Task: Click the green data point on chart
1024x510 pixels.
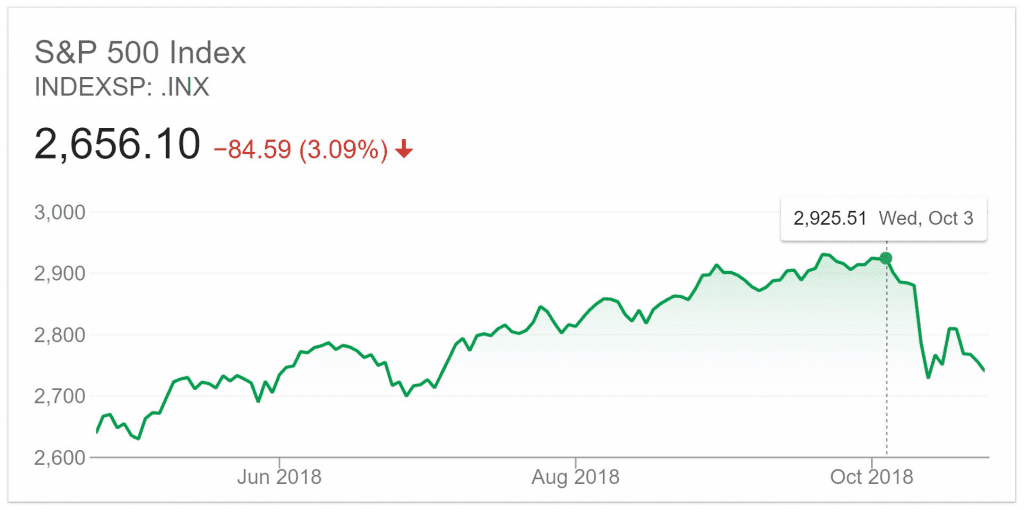Action: click(x=886, y=259)
